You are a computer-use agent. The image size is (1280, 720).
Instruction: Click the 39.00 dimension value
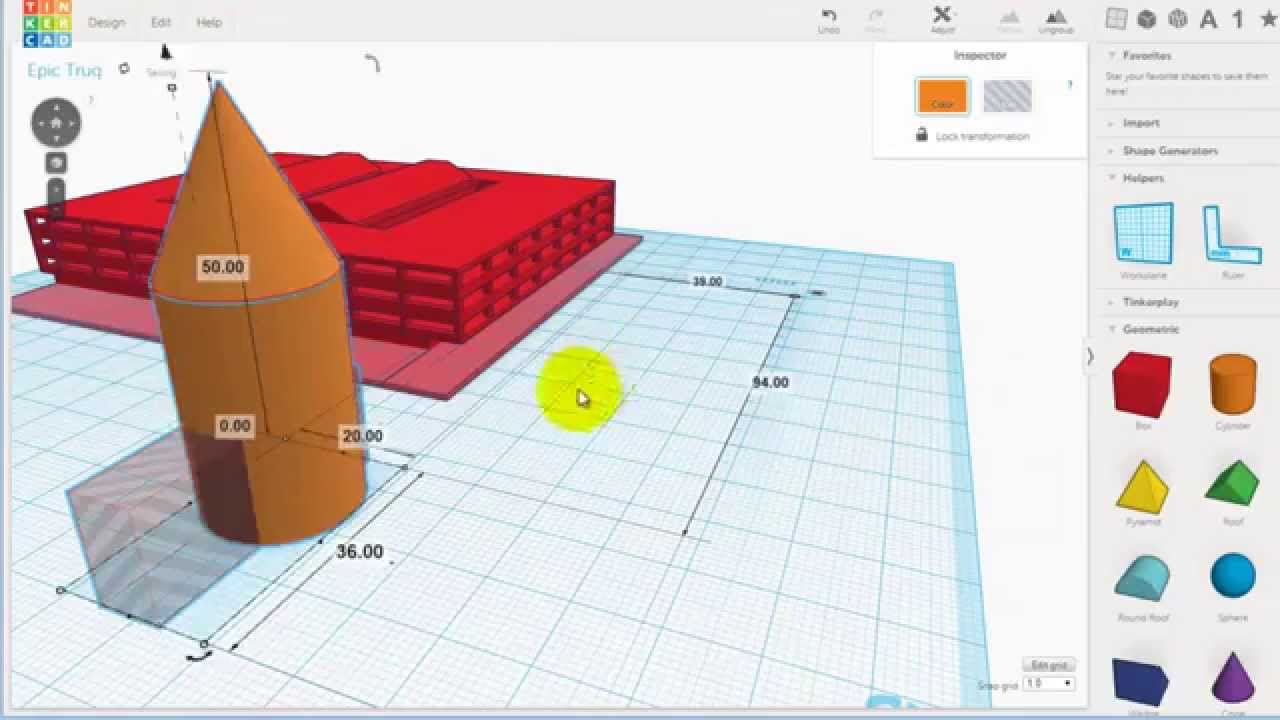[707, 282]
